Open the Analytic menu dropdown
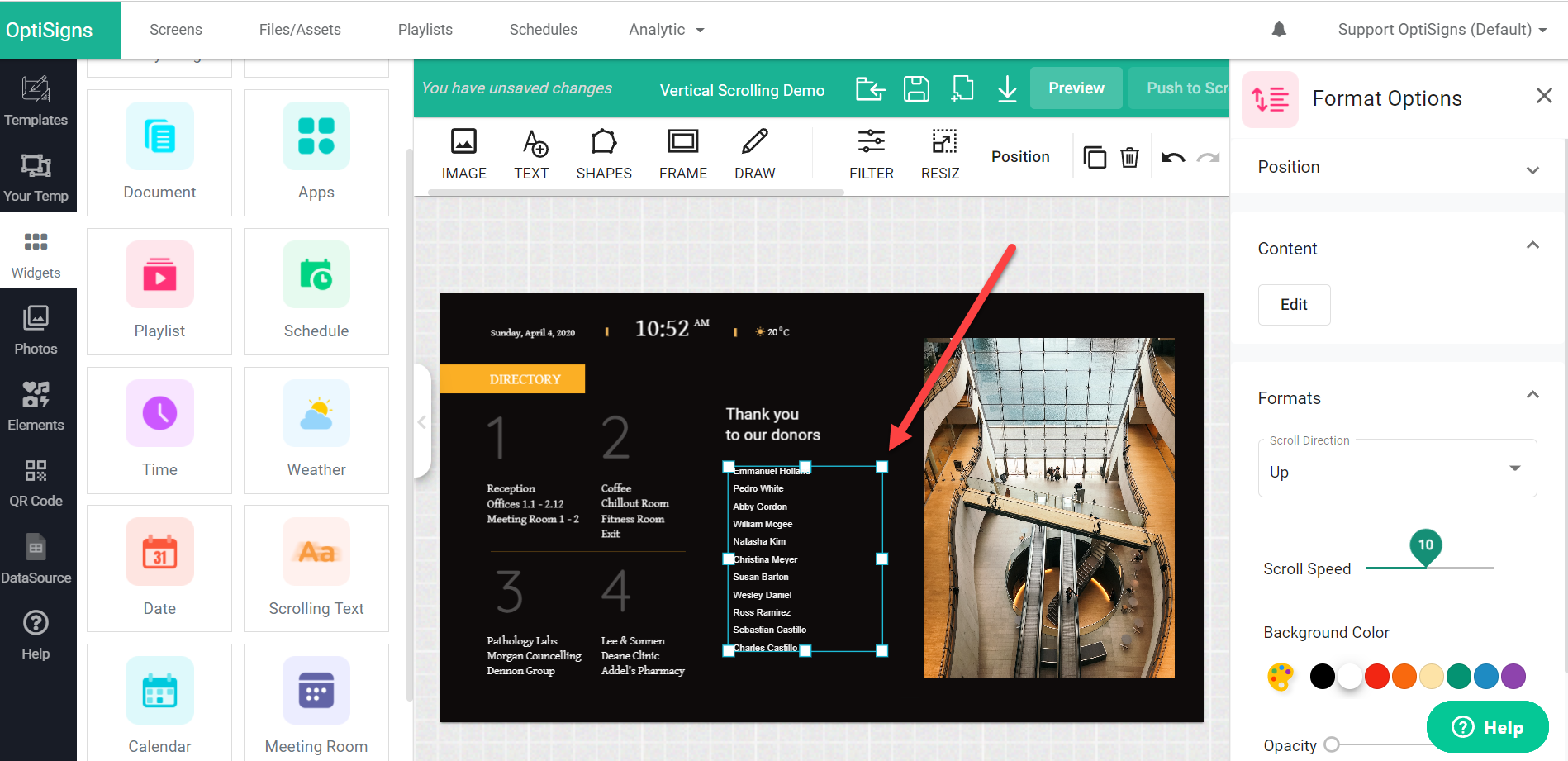Screen dimensions: 1568x761 pyautogui.click(x=666, y=30)
